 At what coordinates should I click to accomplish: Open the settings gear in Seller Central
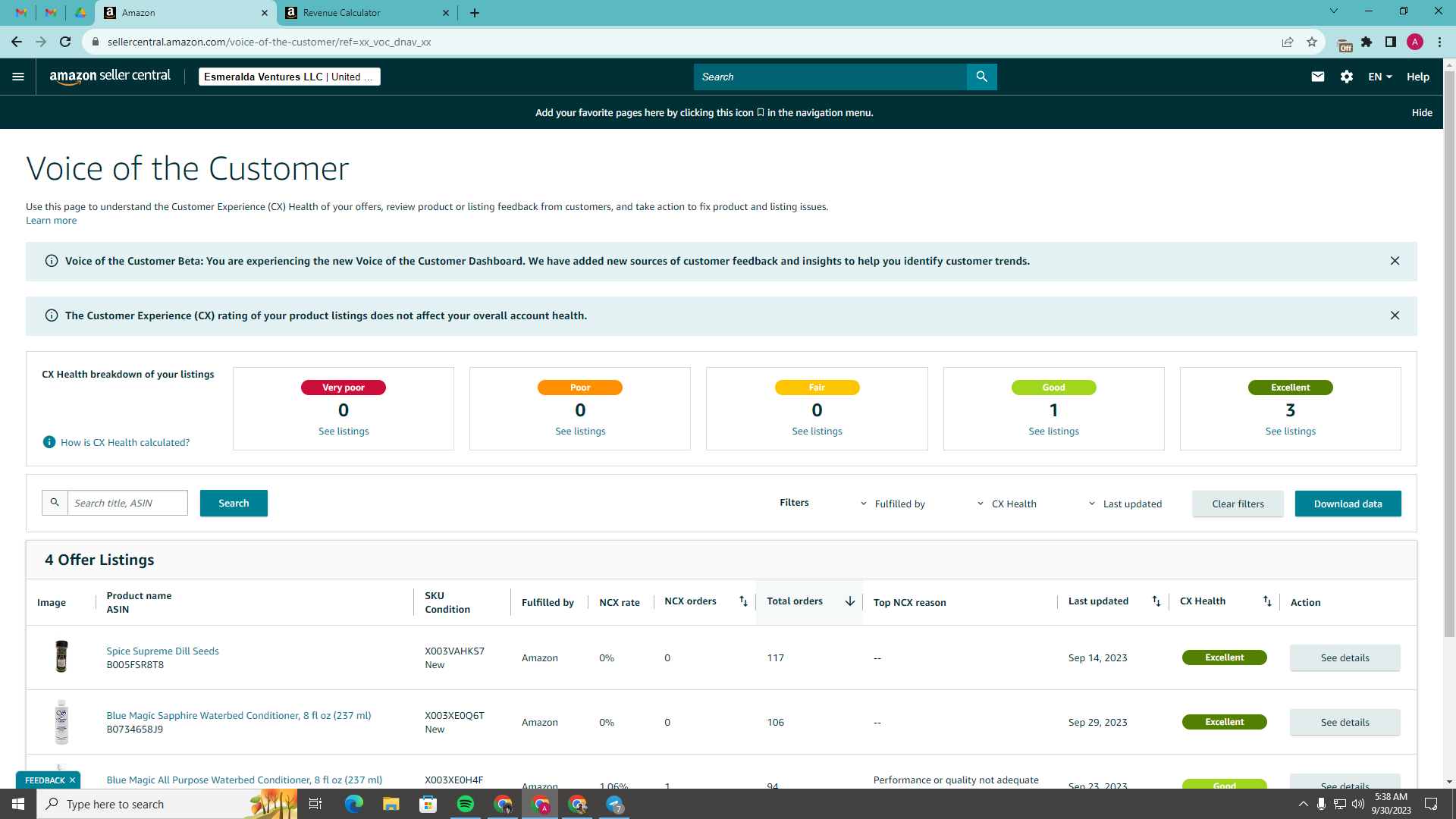coord(1347,77)
